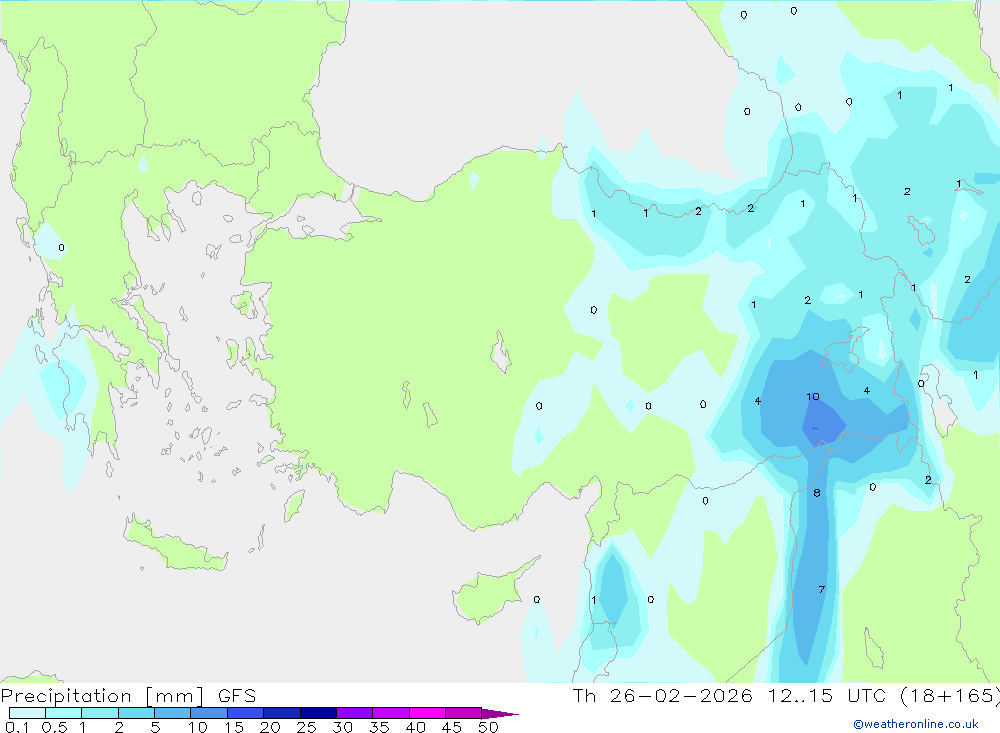Click the '(18+165)' forecast run text
The width and height of the screenshot is (1000, 733).
click(x=950, y=696)
